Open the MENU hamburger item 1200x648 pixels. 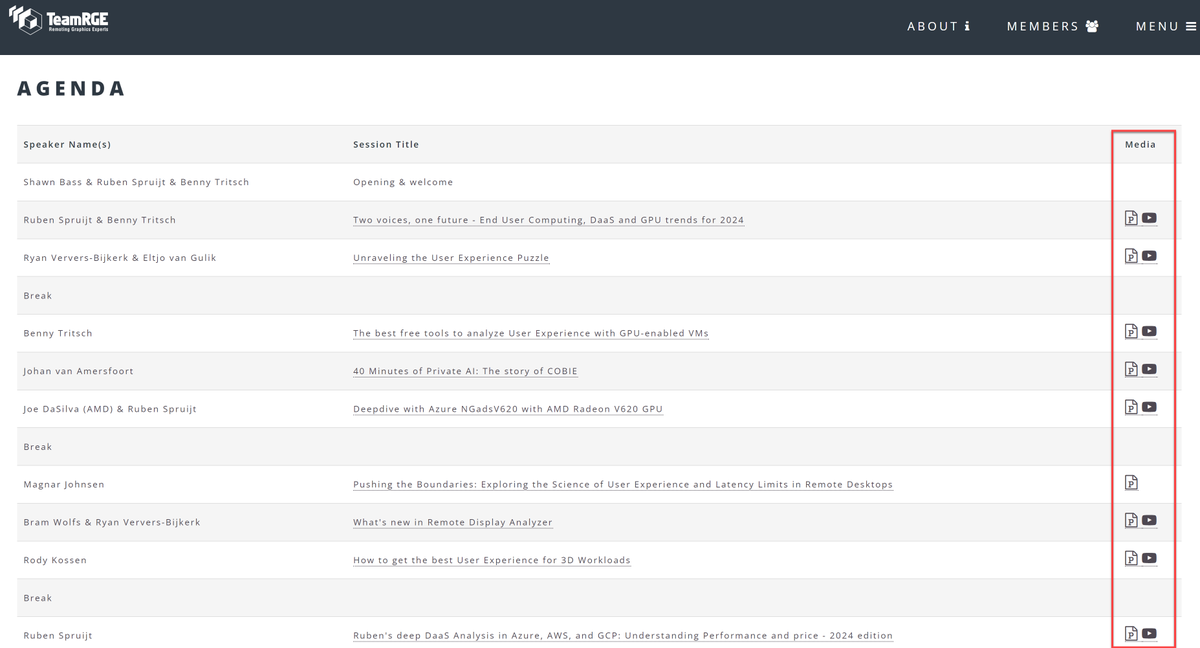[1165, 26]
